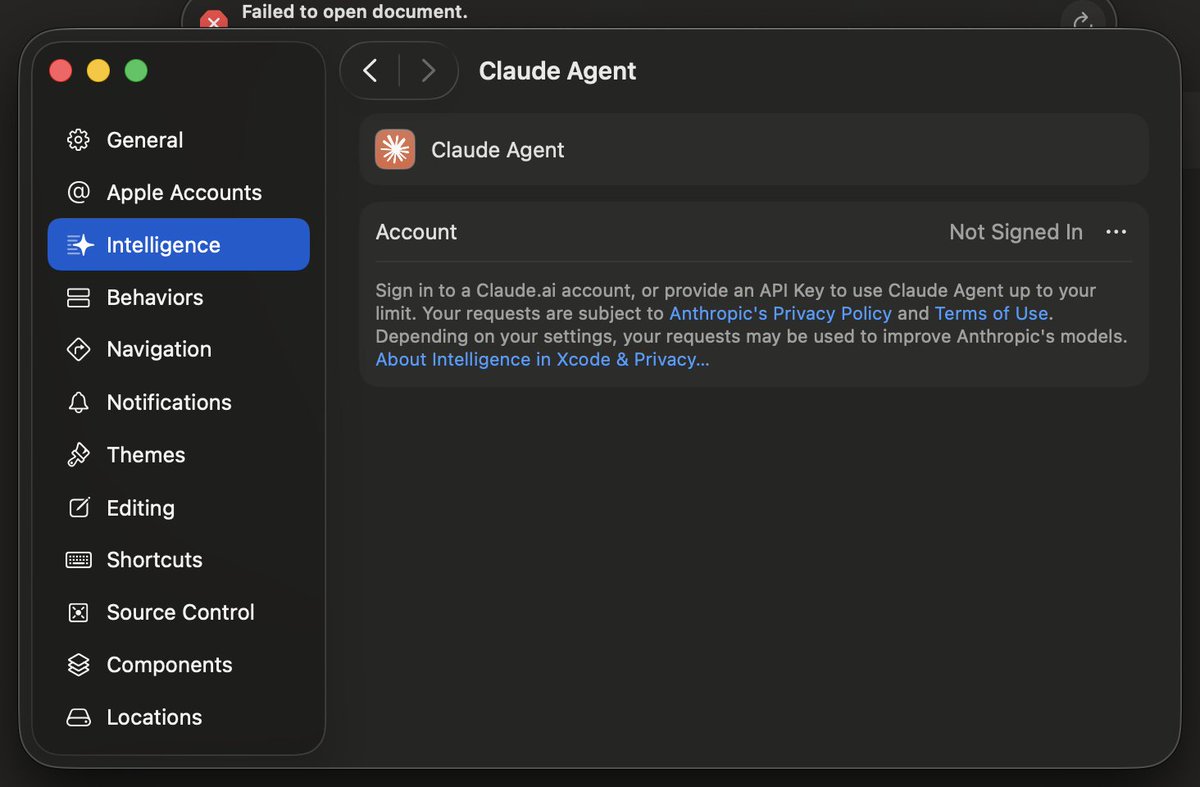Open About Intelligence in Xcode & Privacy link
This screenshot has width=1200, height=787.
(542, 359)
